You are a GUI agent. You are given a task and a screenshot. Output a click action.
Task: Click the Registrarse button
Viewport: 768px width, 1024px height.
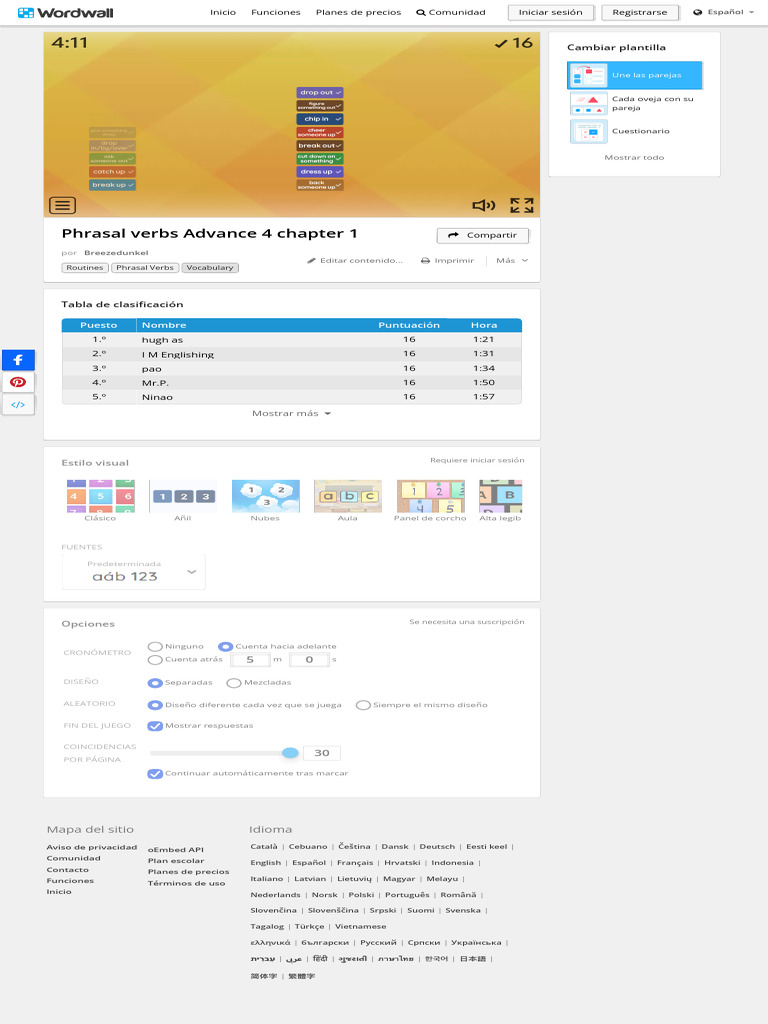coord(640,12)
